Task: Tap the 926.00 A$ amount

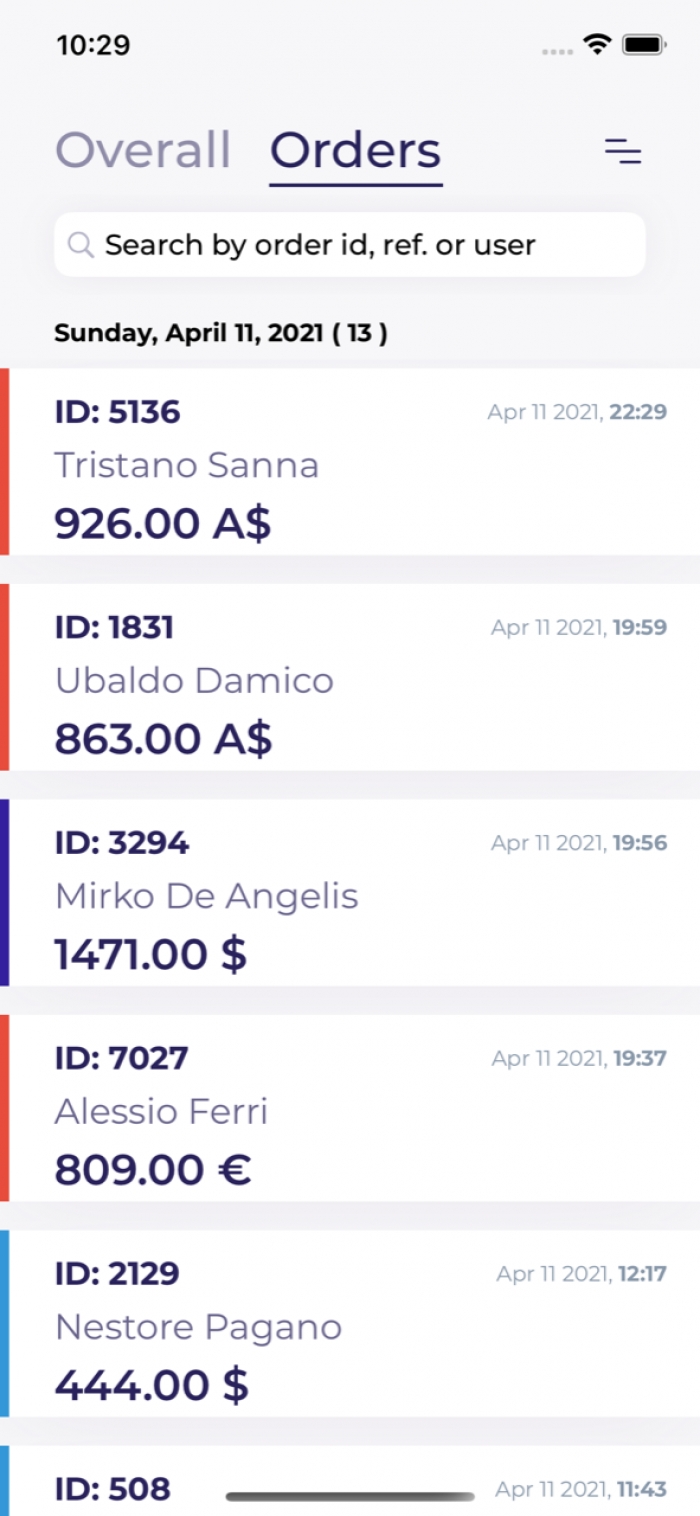Action: (163, 523)
